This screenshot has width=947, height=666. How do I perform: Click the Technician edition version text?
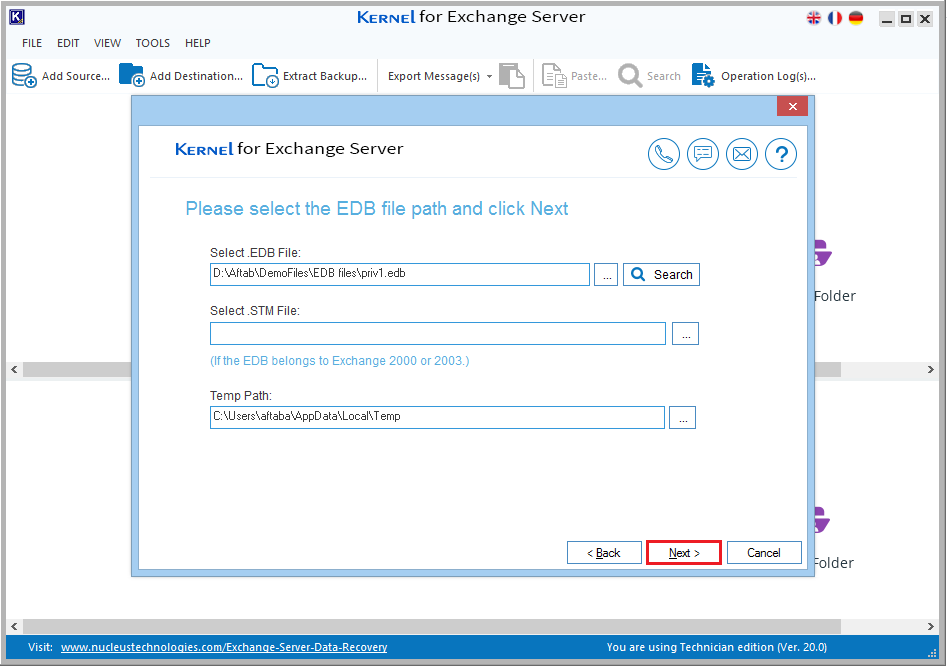[716, 647]
